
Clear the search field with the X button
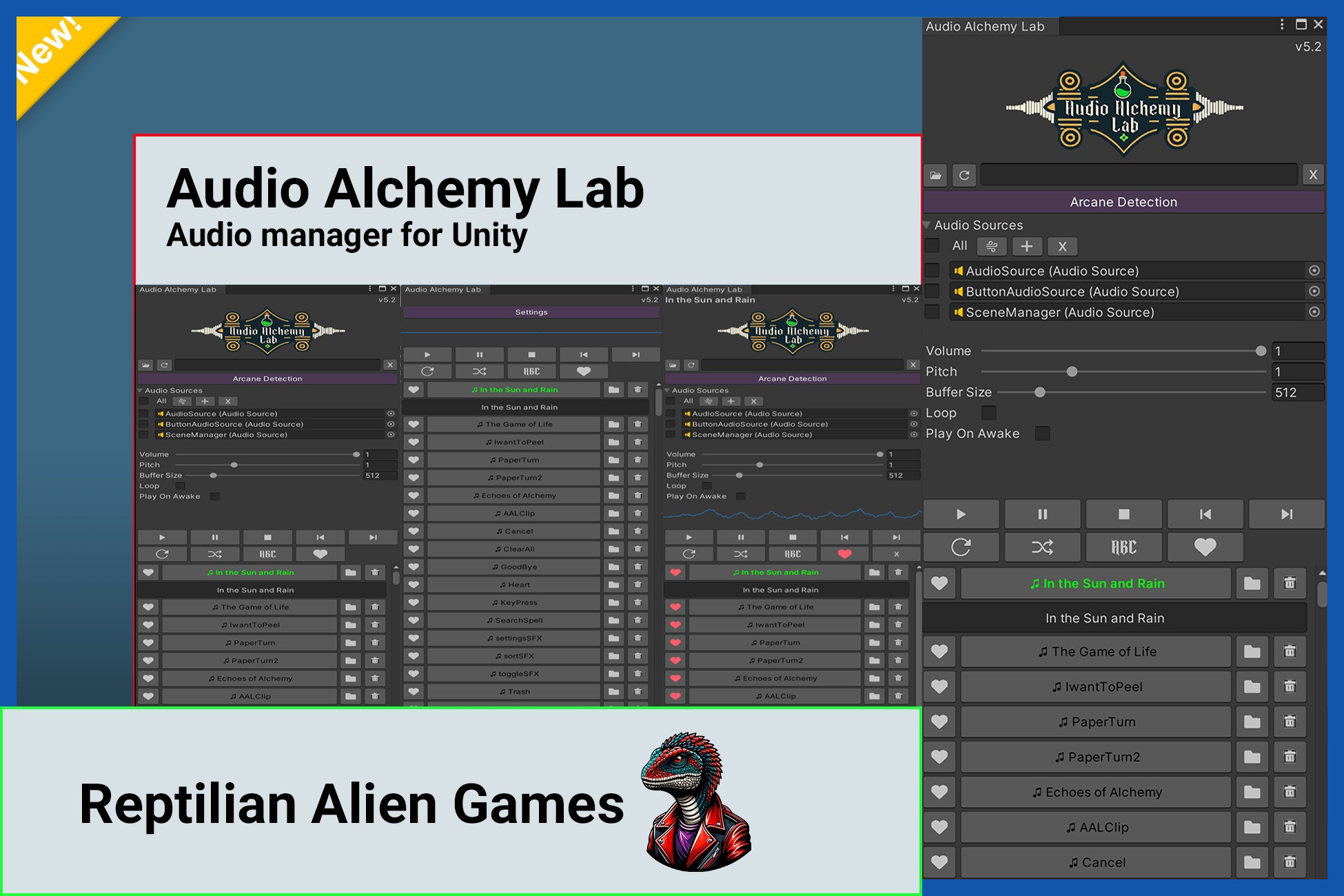pos(1313,174)
